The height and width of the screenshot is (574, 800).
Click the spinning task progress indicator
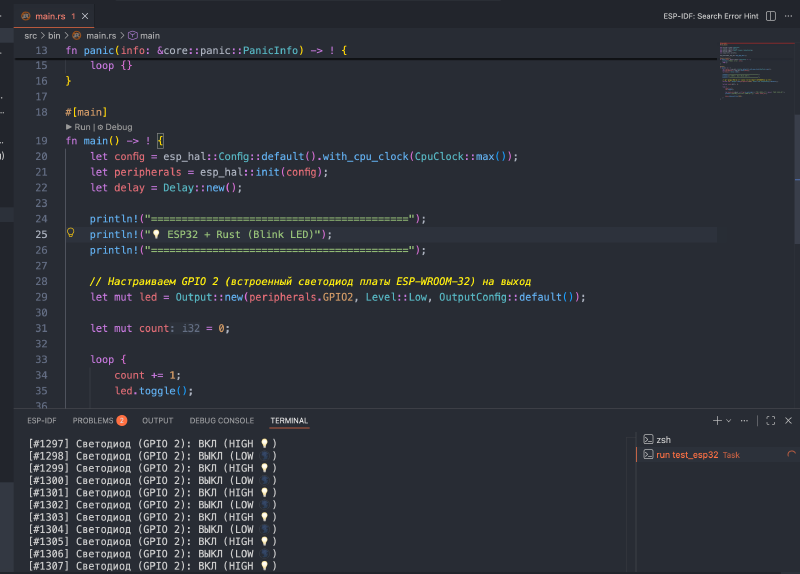[791, 455]
